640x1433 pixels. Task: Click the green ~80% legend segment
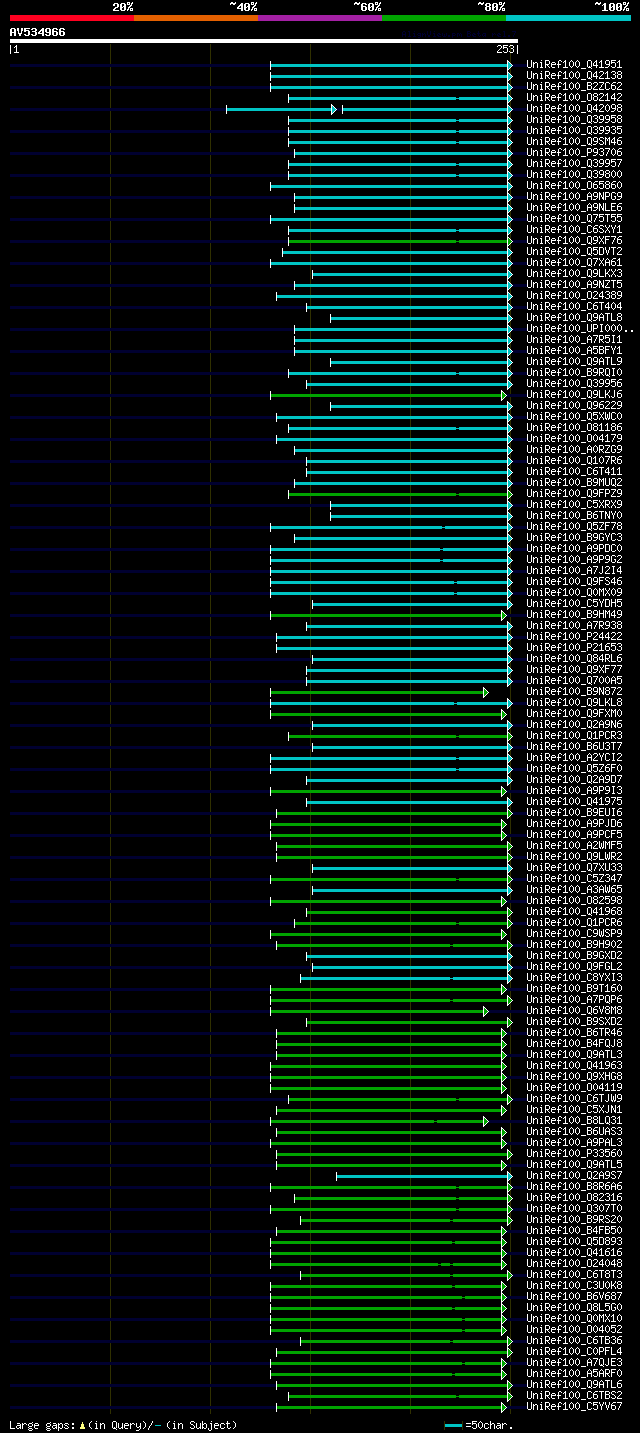click(x=444, y=18)
